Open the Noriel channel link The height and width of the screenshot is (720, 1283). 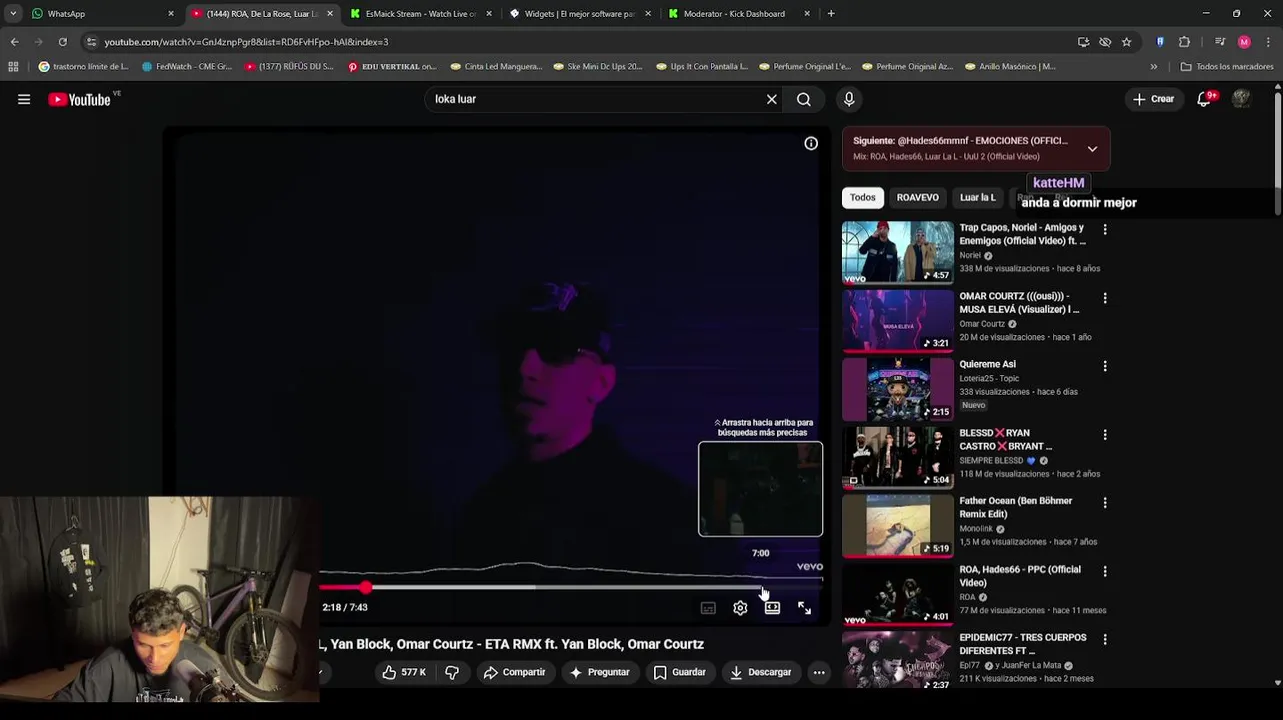tap(970, 256)
